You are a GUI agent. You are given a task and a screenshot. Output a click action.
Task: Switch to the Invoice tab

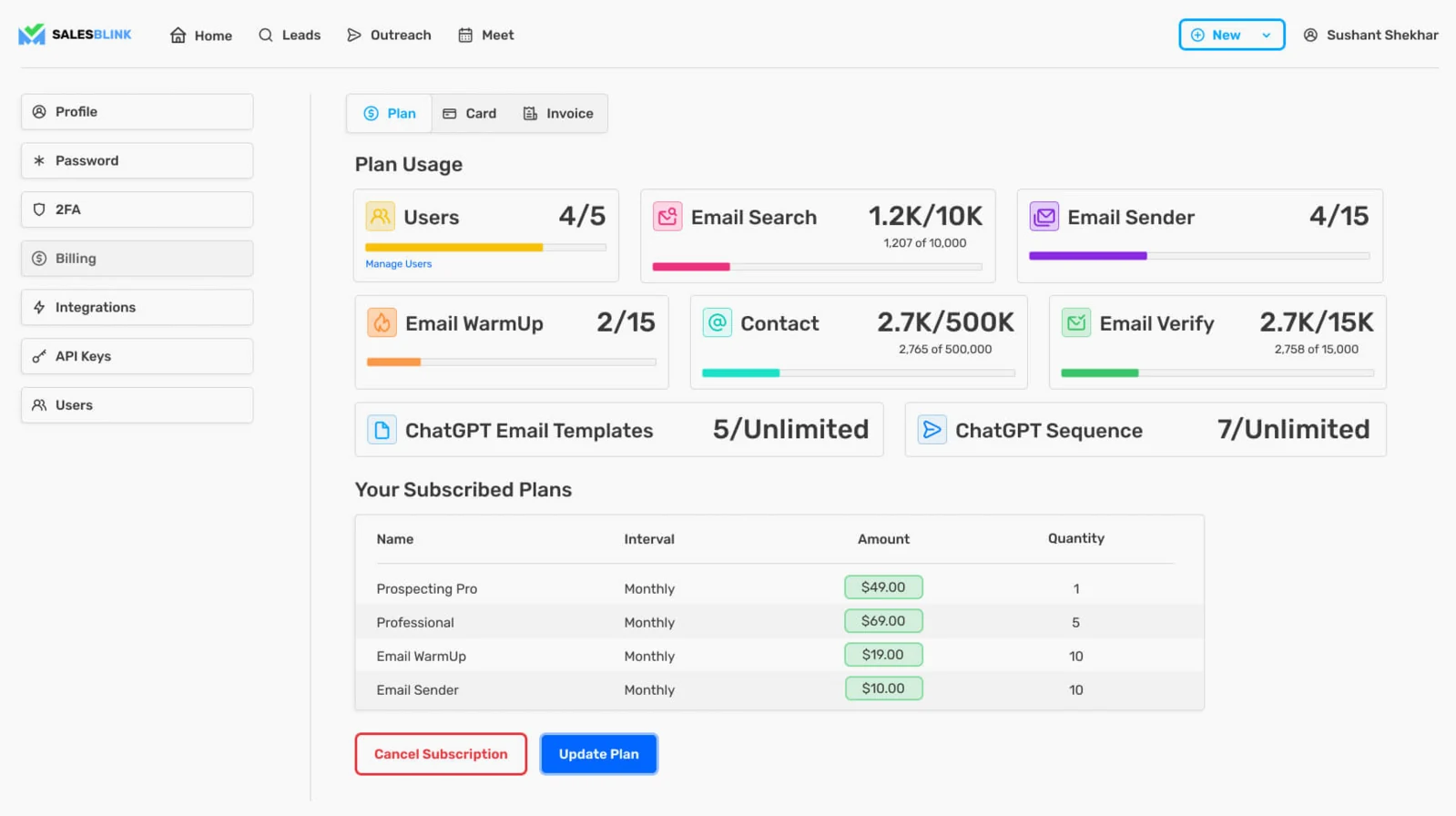coord(558,114)
